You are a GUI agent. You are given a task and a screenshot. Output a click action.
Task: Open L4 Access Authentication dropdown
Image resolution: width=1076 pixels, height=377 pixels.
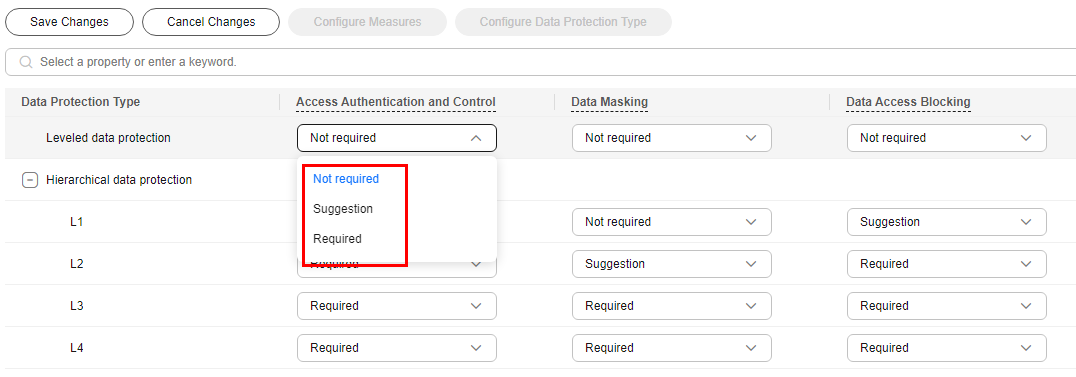pyautogui.click(x=397, y=347)
